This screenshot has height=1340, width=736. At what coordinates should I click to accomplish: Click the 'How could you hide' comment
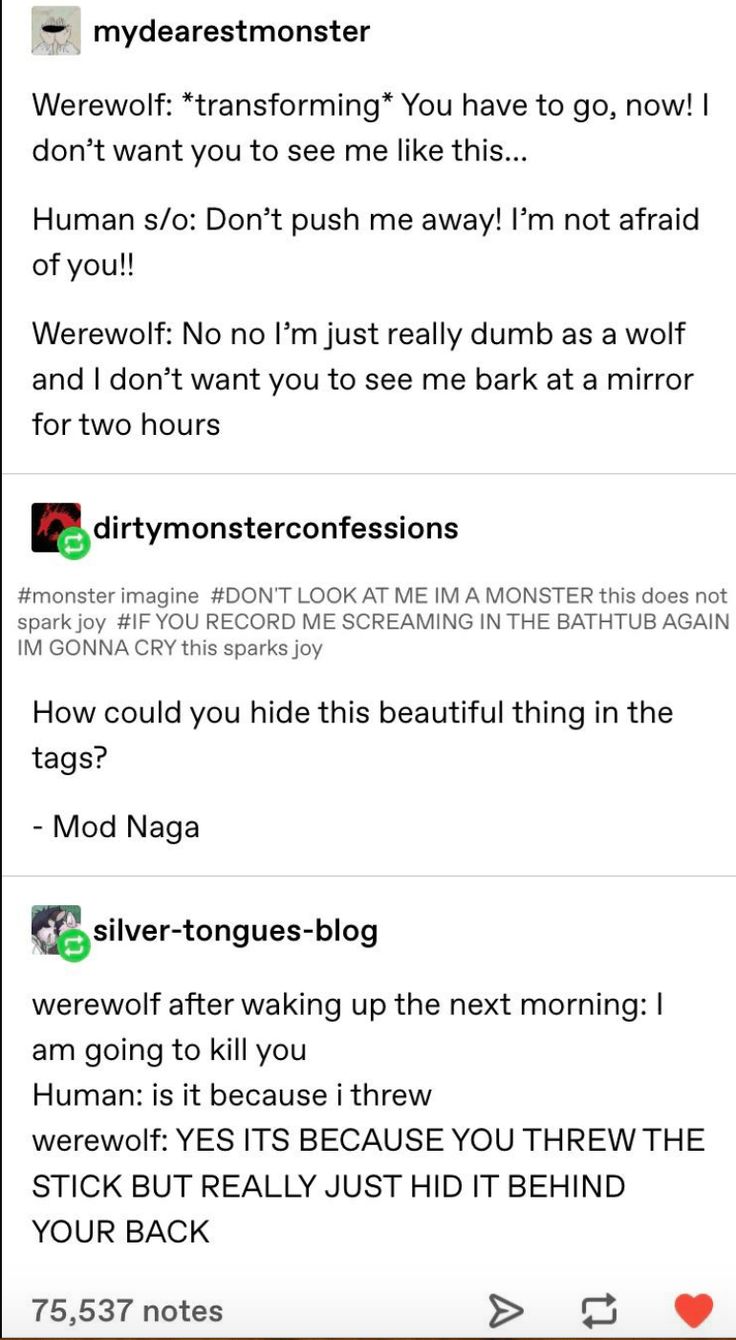(x=352, y=735)
